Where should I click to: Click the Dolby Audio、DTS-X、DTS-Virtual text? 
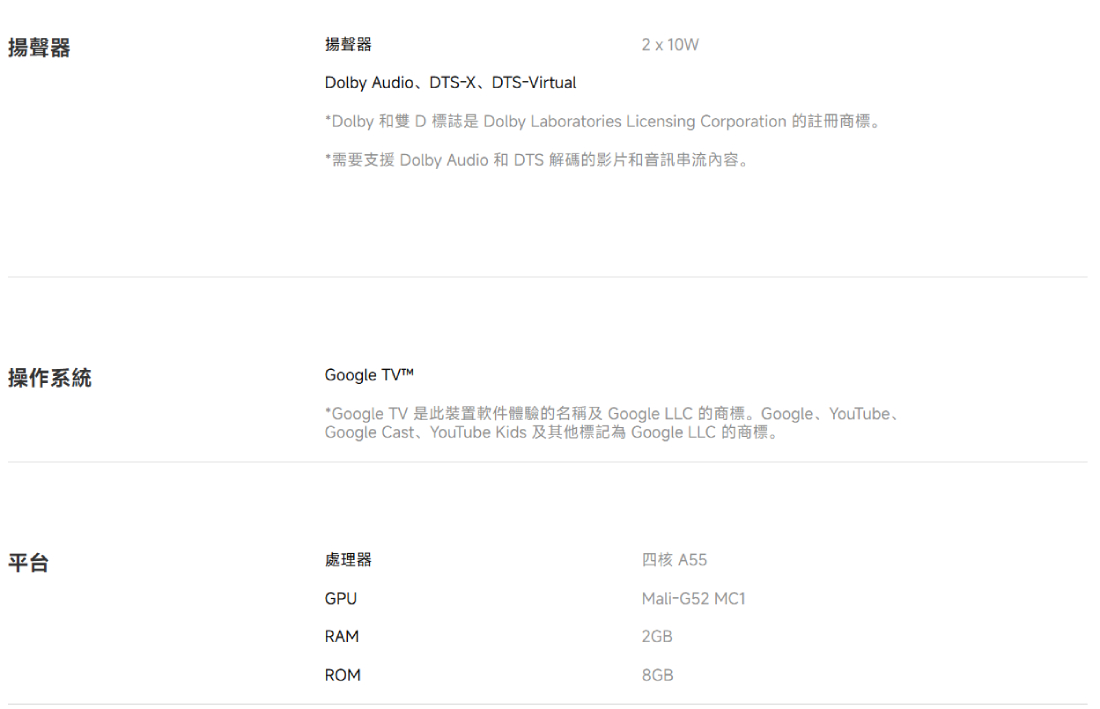pyautogui.click(x=450, y=83)
